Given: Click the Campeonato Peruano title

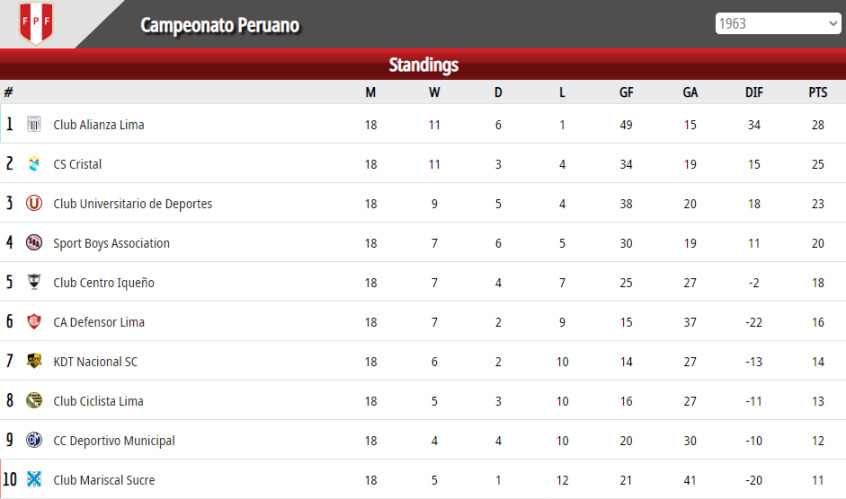Looking at the screenshot, I should 220,25.
